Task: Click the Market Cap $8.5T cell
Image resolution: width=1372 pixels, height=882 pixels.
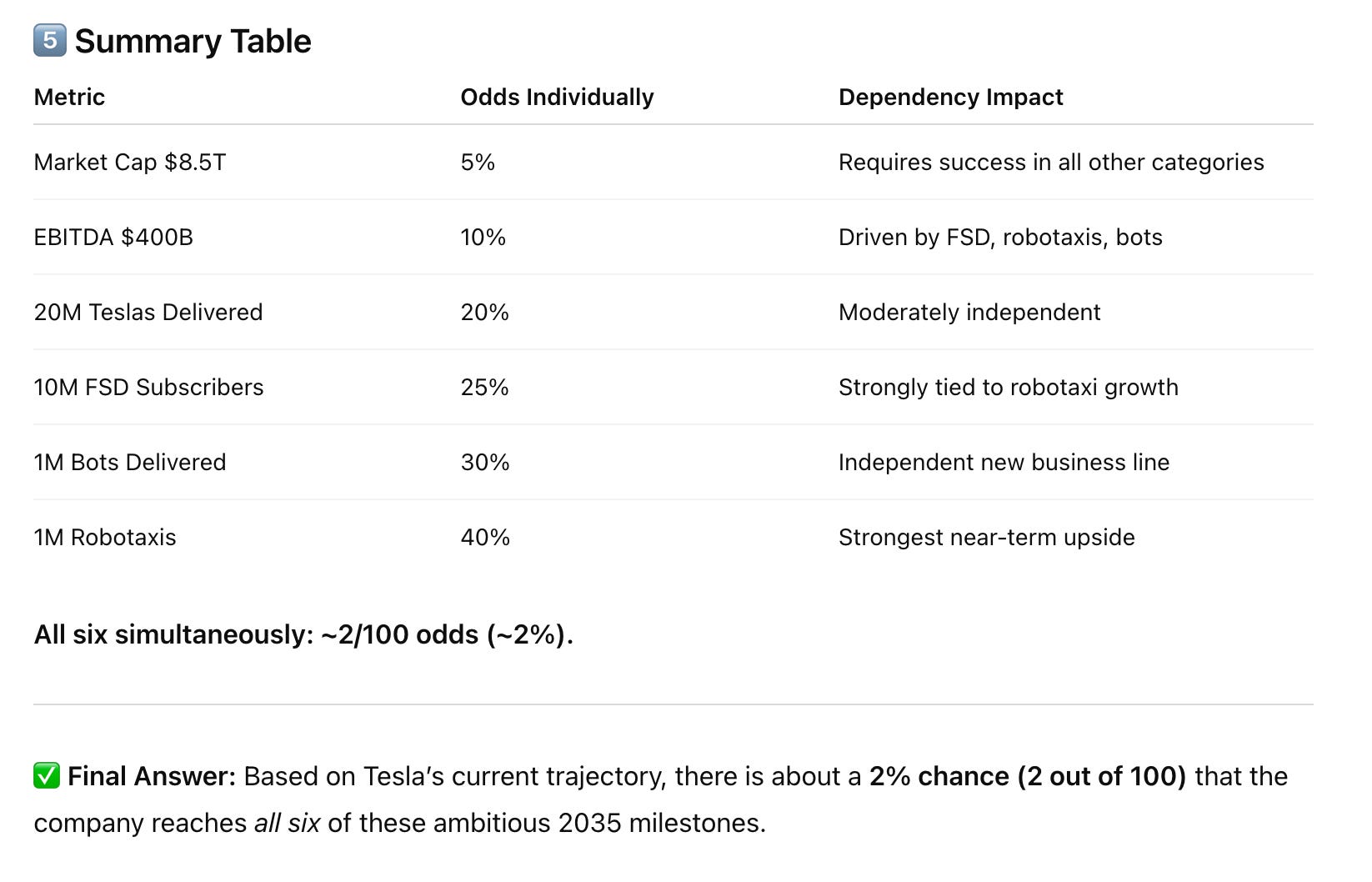Action: pos(129,162)
